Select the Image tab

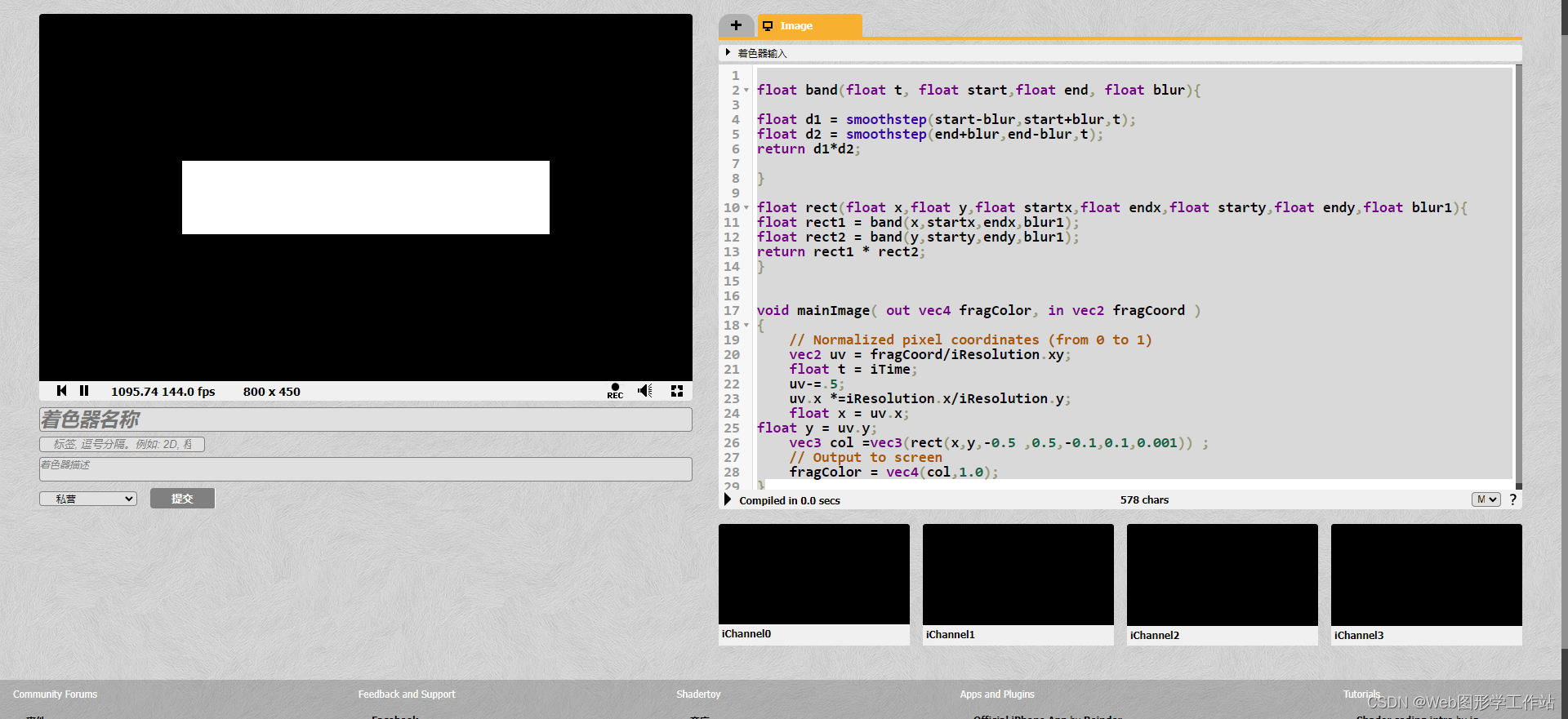click(809, 25)
